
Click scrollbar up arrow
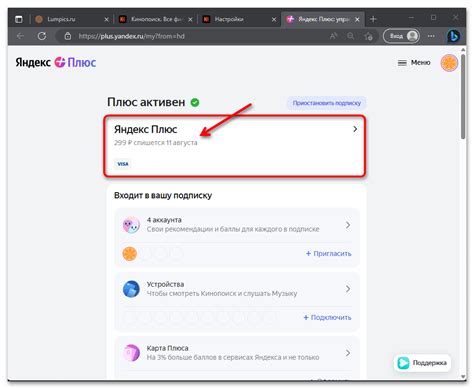pos(463,50)
